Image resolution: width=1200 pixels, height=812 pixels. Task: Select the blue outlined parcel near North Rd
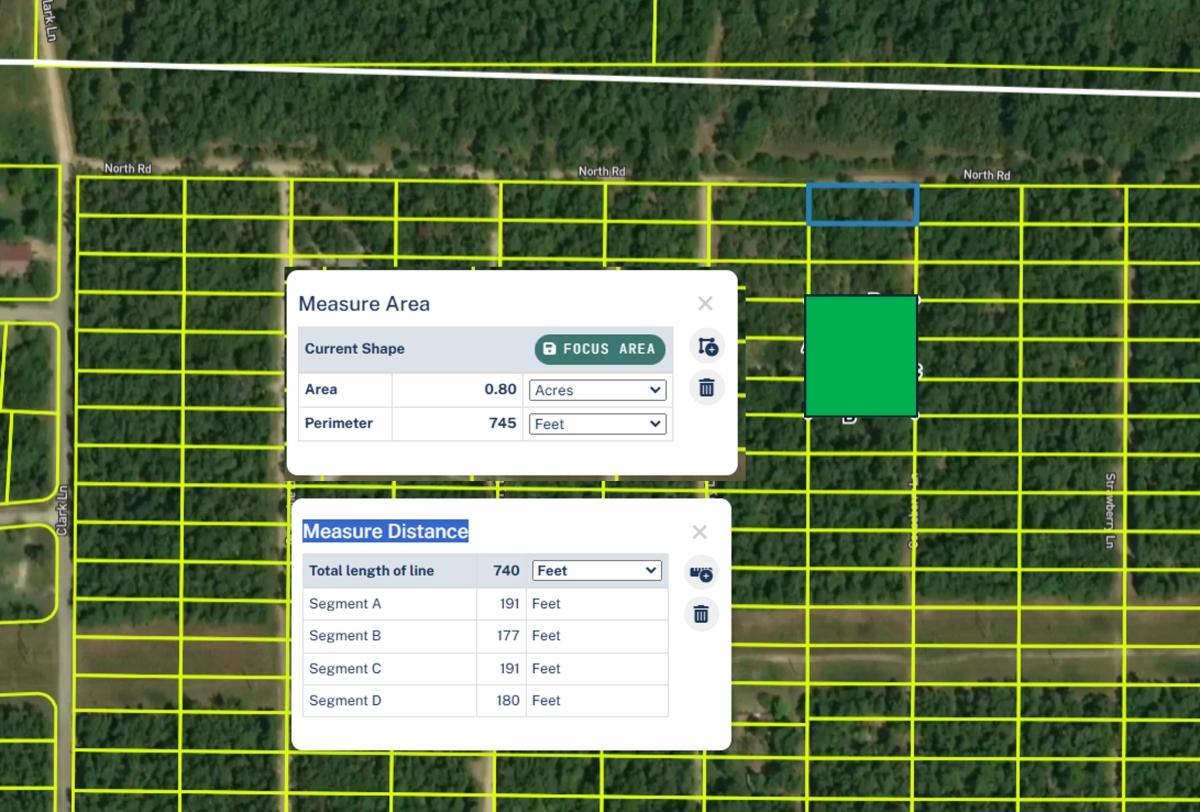tap(862, 203)
